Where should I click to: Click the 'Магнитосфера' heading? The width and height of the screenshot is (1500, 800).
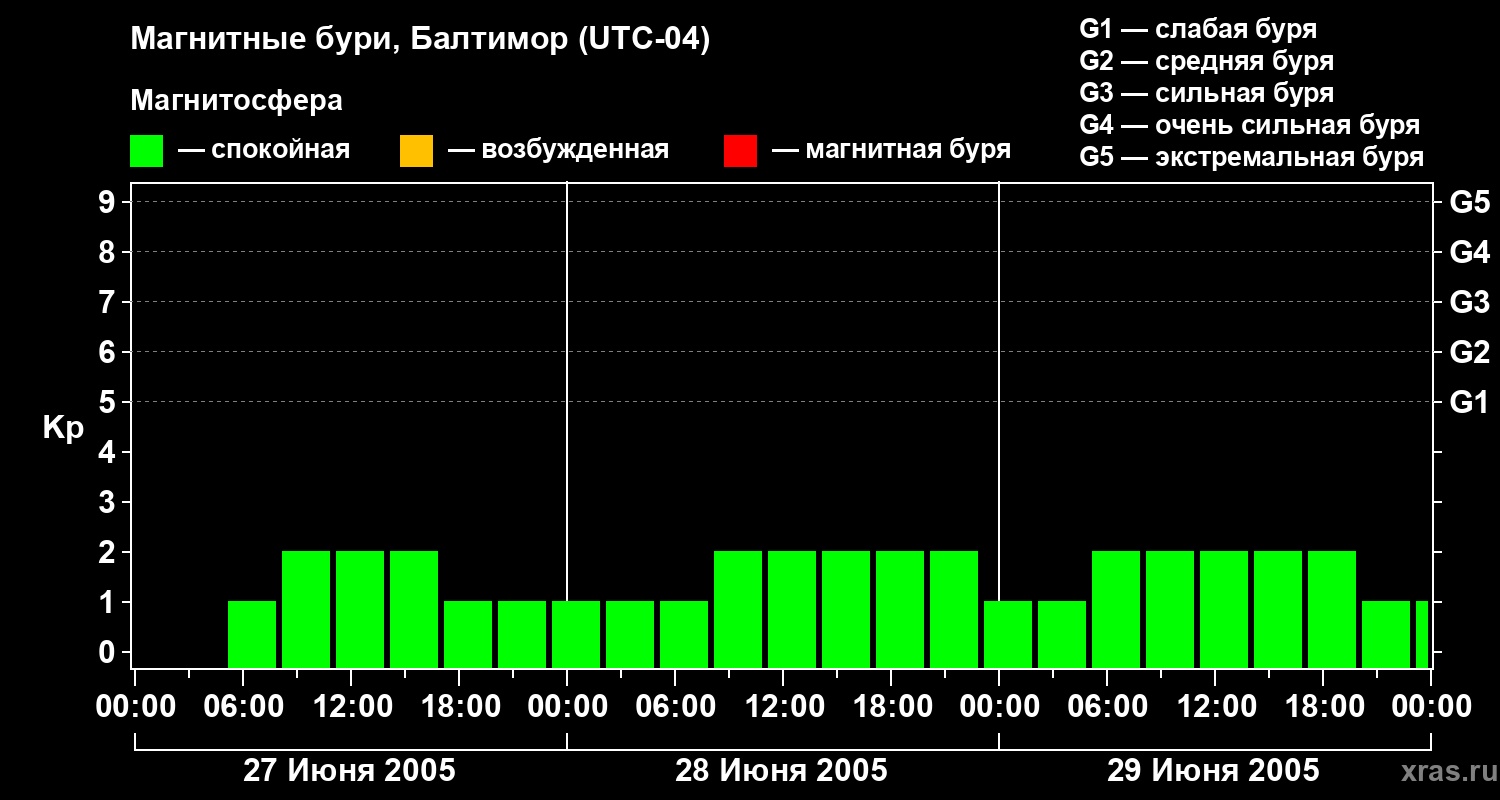(236, 101)
